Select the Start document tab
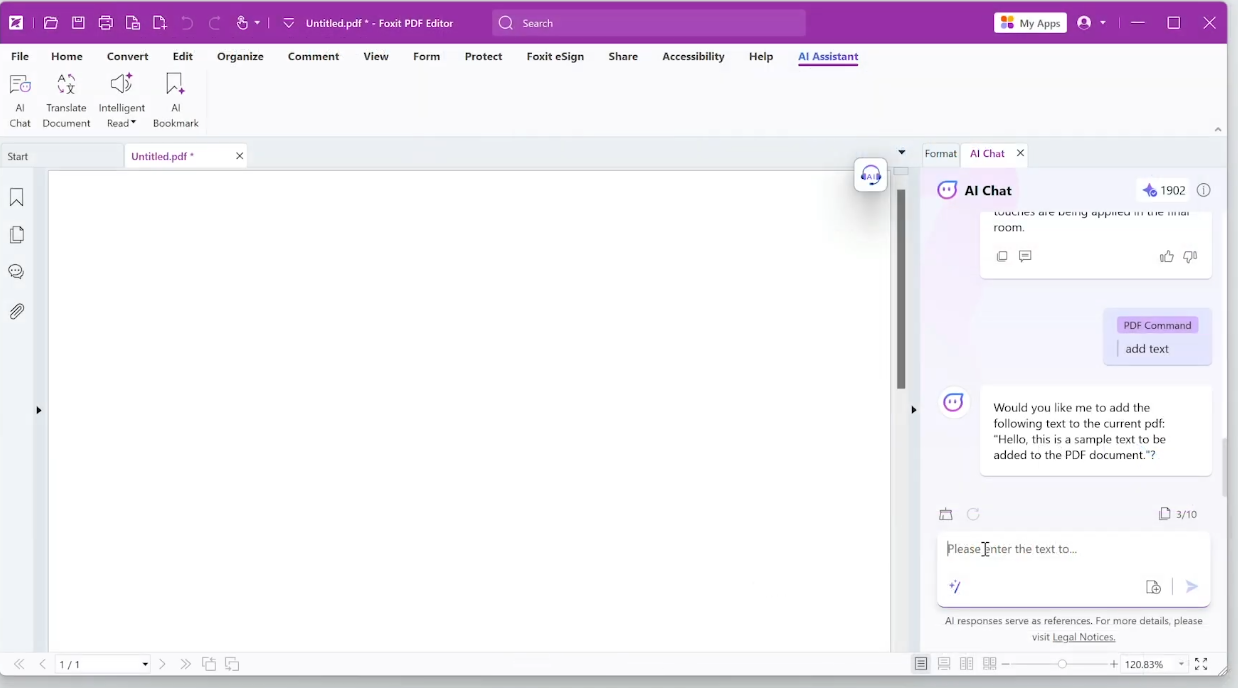1238x688 pixels. coord(60,156)
